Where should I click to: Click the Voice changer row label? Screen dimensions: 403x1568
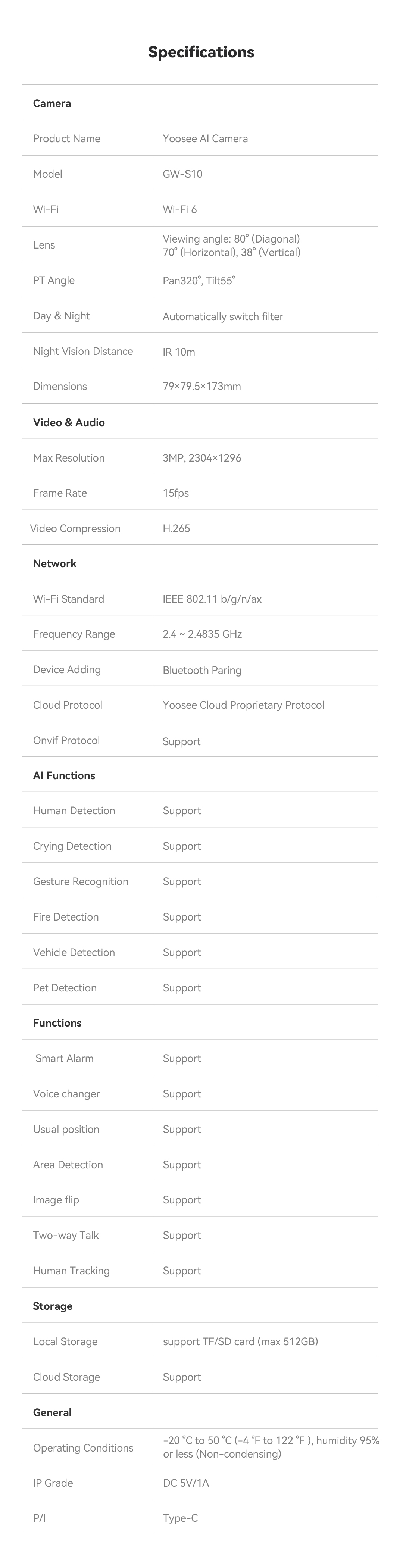point(66,1094)
